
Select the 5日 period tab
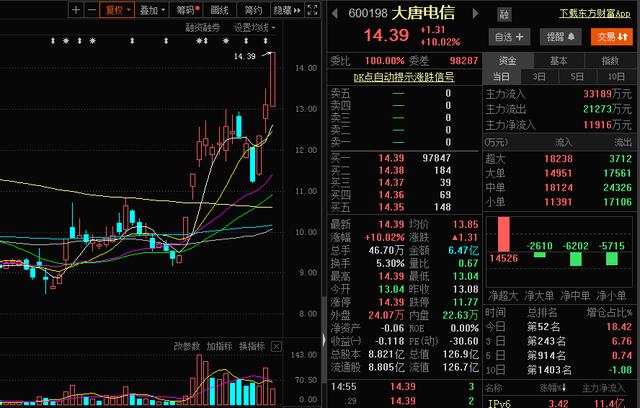(577, 77)
